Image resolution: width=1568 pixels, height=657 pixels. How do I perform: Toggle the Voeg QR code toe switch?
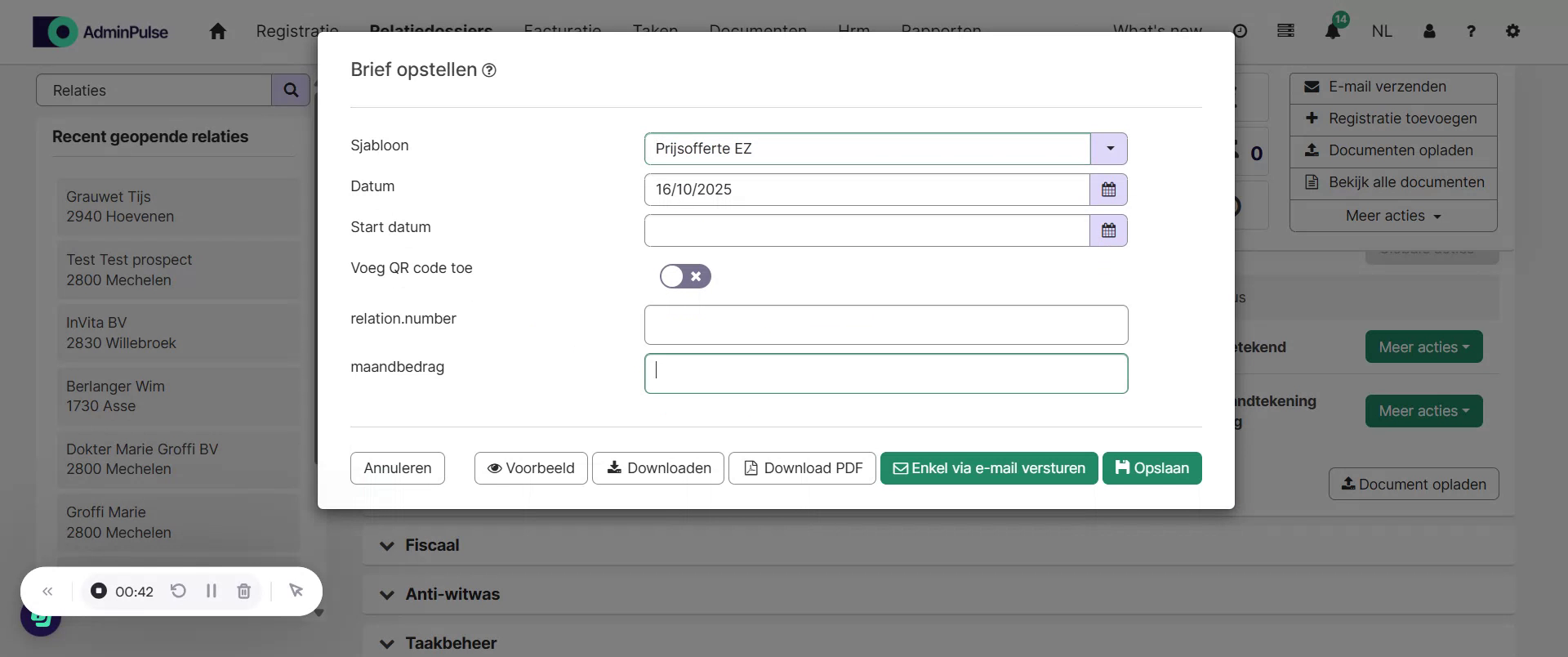coord(685,276)
